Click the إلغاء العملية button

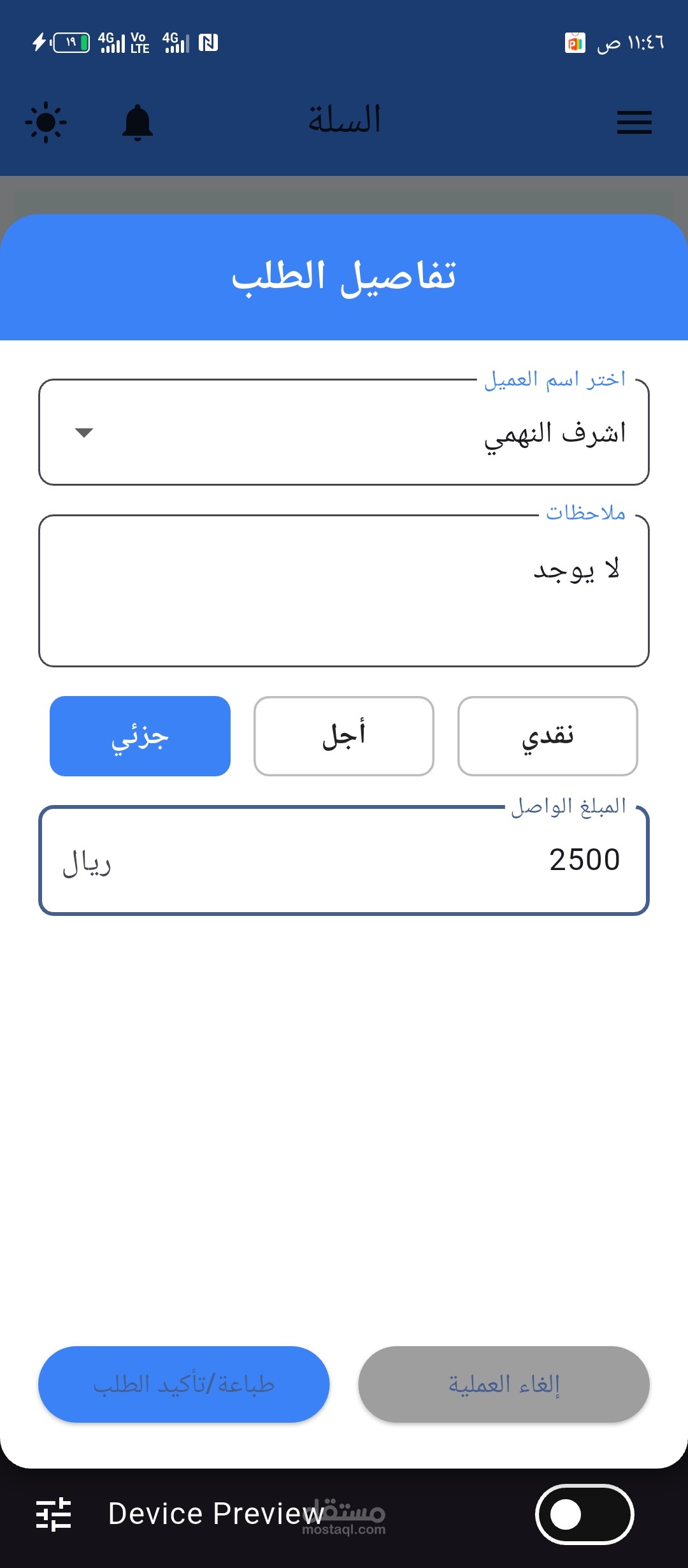click(503, 1384)
